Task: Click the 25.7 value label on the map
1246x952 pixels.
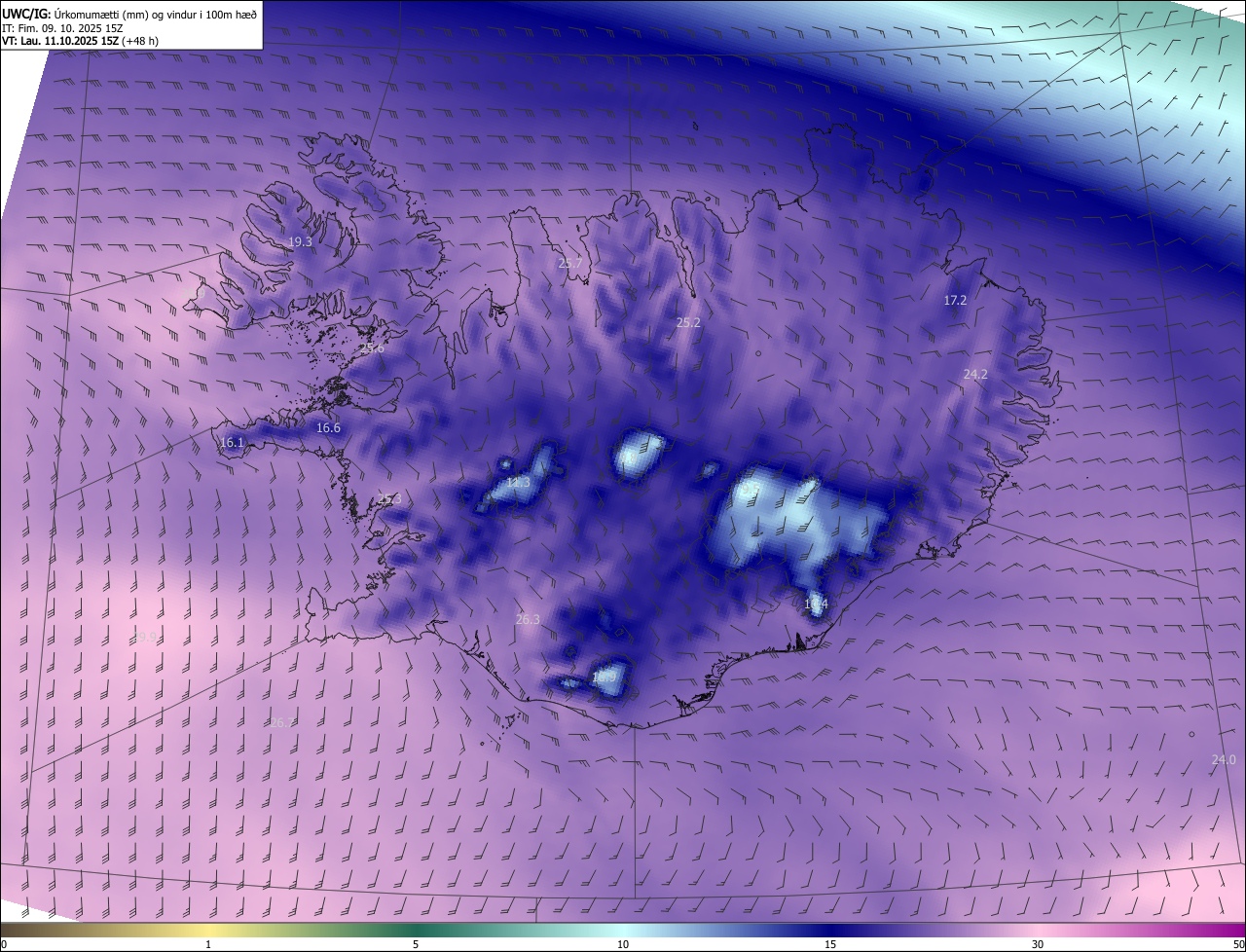Action: [x=569, y=263]
